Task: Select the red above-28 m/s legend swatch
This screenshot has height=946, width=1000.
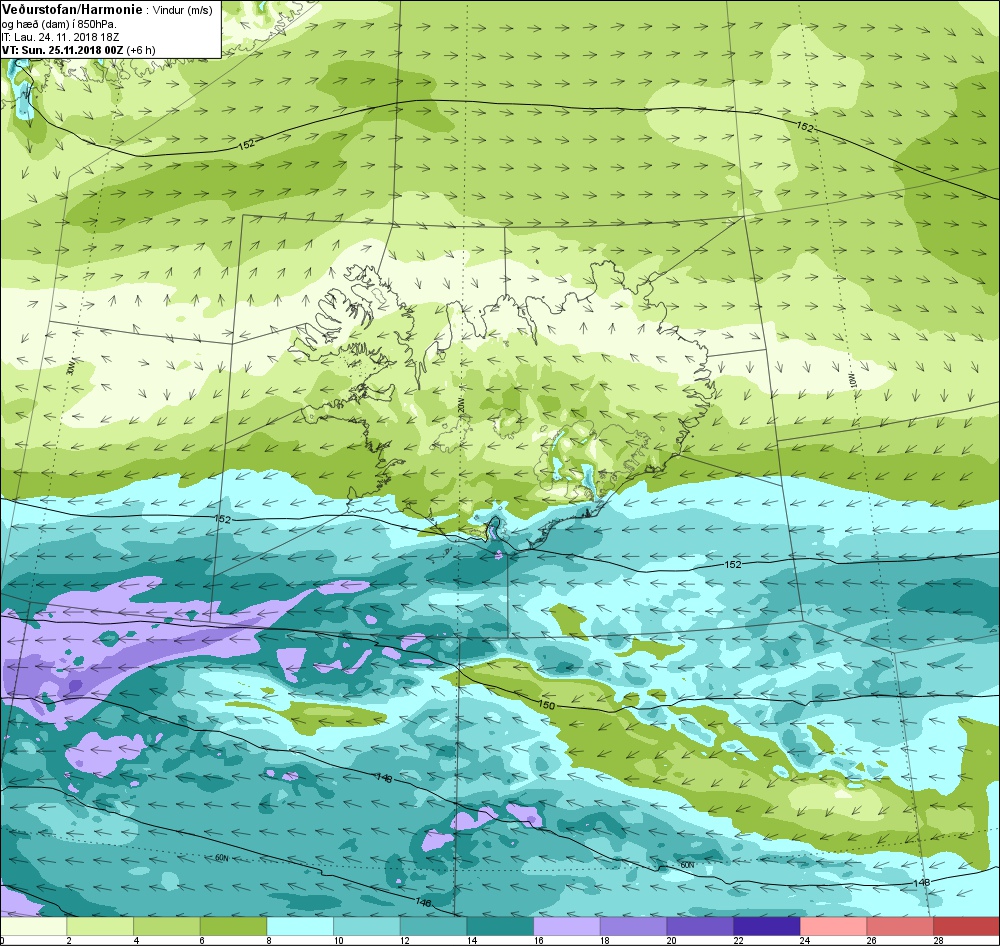Action: [x=966, y=926]
